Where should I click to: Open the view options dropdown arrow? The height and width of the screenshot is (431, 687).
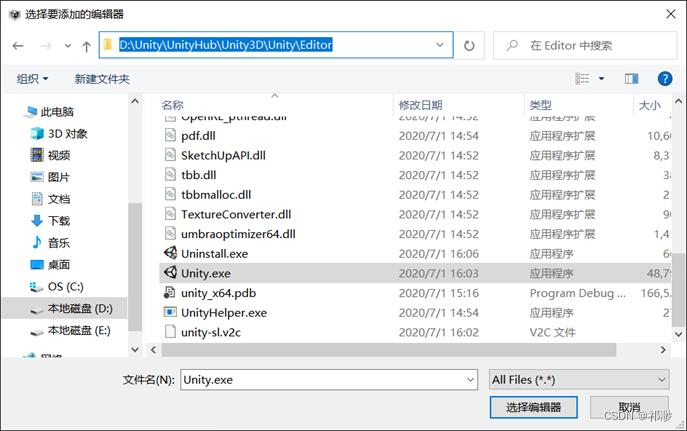(x=602, y=78)
